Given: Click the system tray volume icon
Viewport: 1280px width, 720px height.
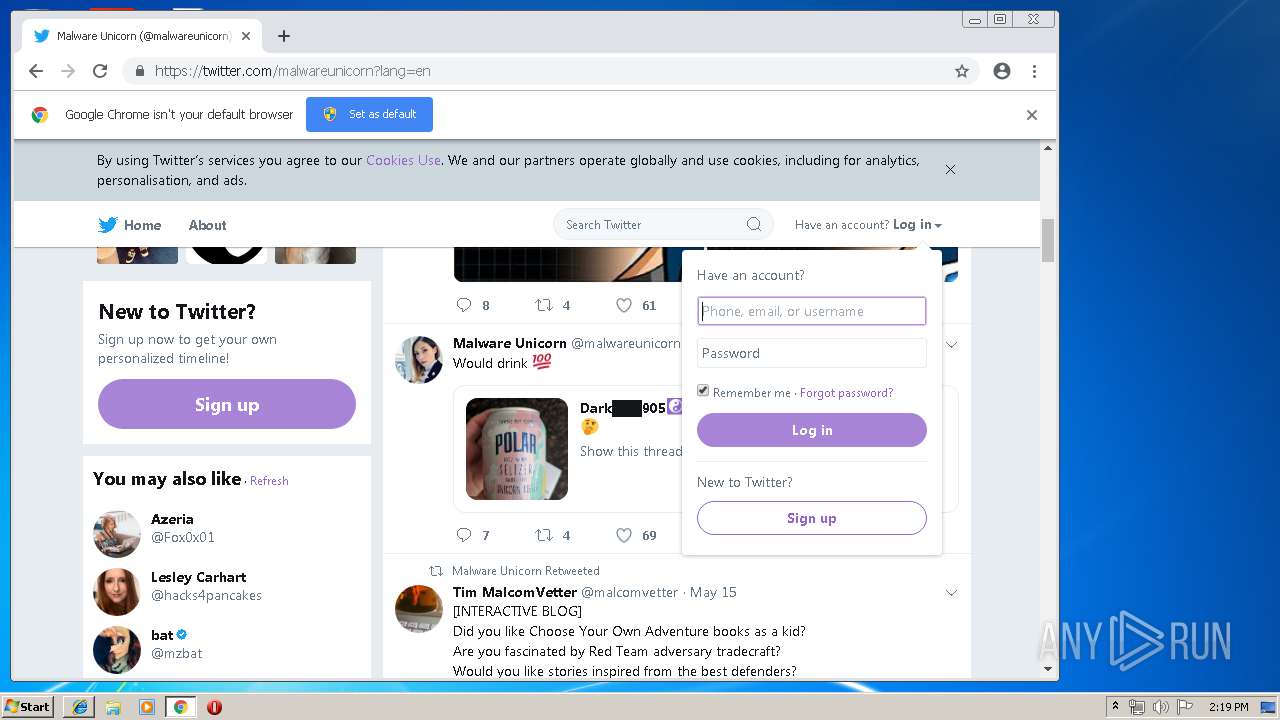Looking at the screenshot, I should click(x=1160, y=707).
